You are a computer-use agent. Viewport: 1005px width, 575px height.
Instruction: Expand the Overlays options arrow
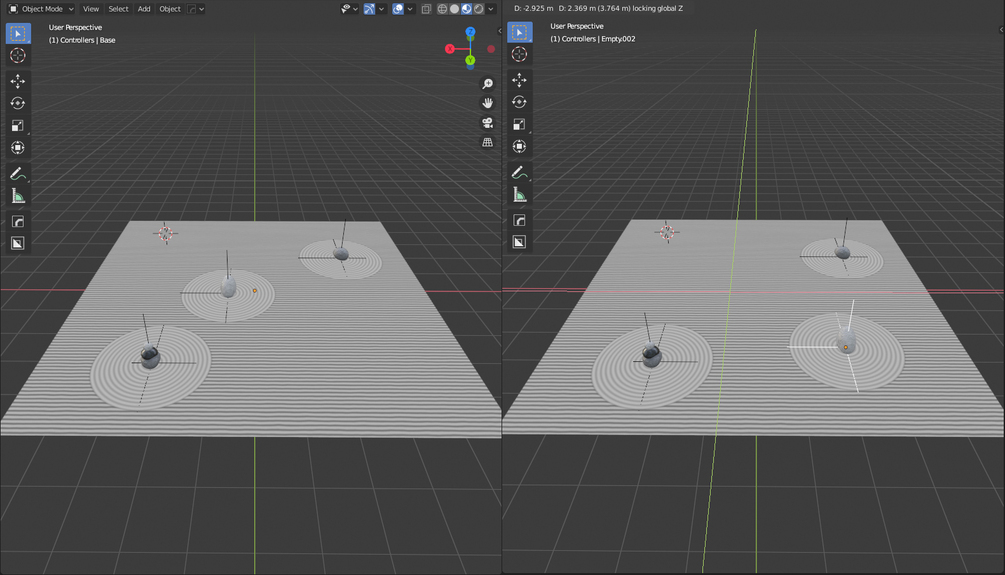tap(410, 9)
